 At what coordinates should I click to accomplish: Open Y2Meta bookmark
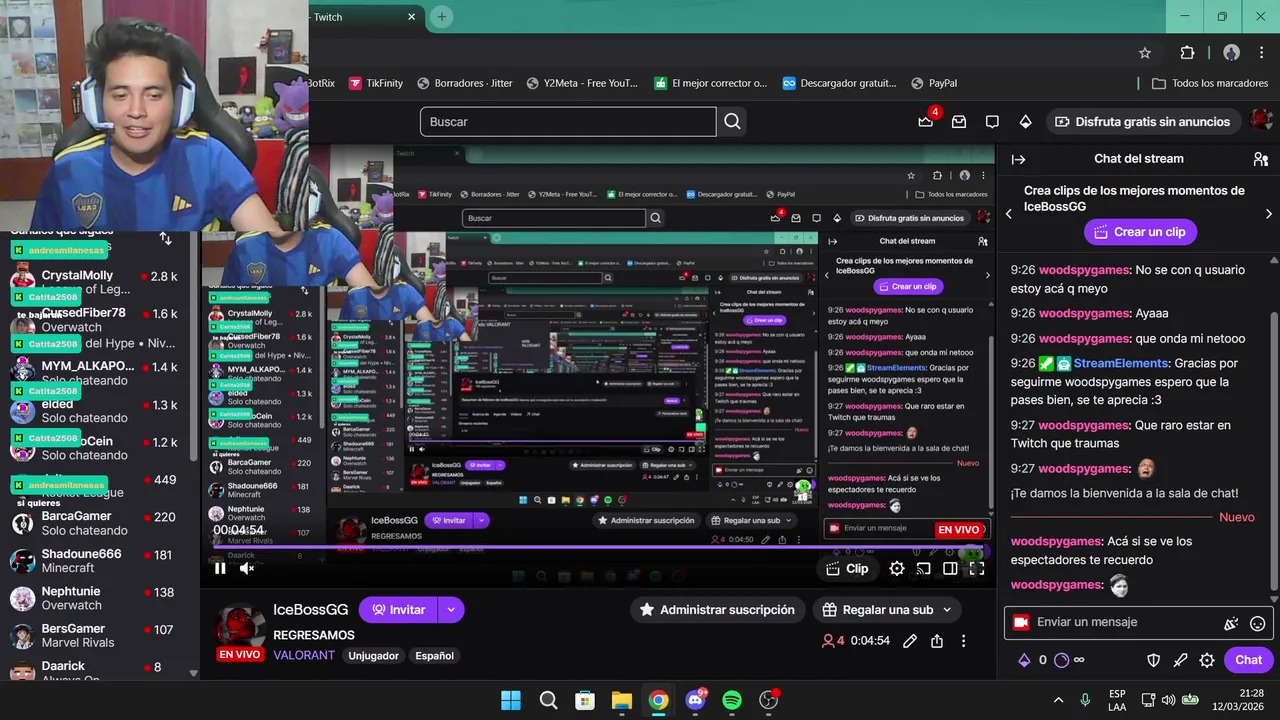582,83
